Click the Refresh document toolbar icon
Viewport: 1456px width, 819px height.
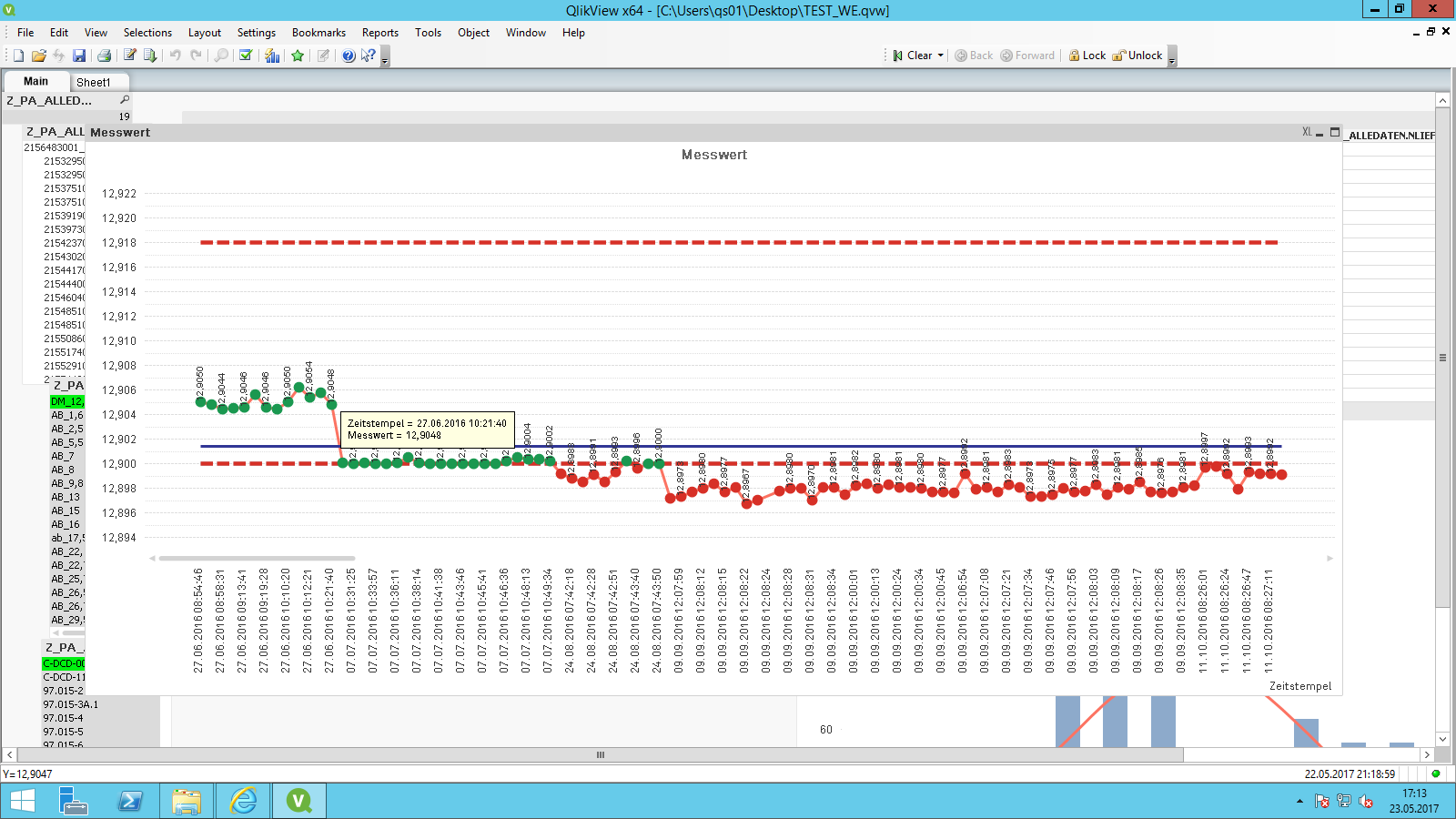(x=58, y=56)
